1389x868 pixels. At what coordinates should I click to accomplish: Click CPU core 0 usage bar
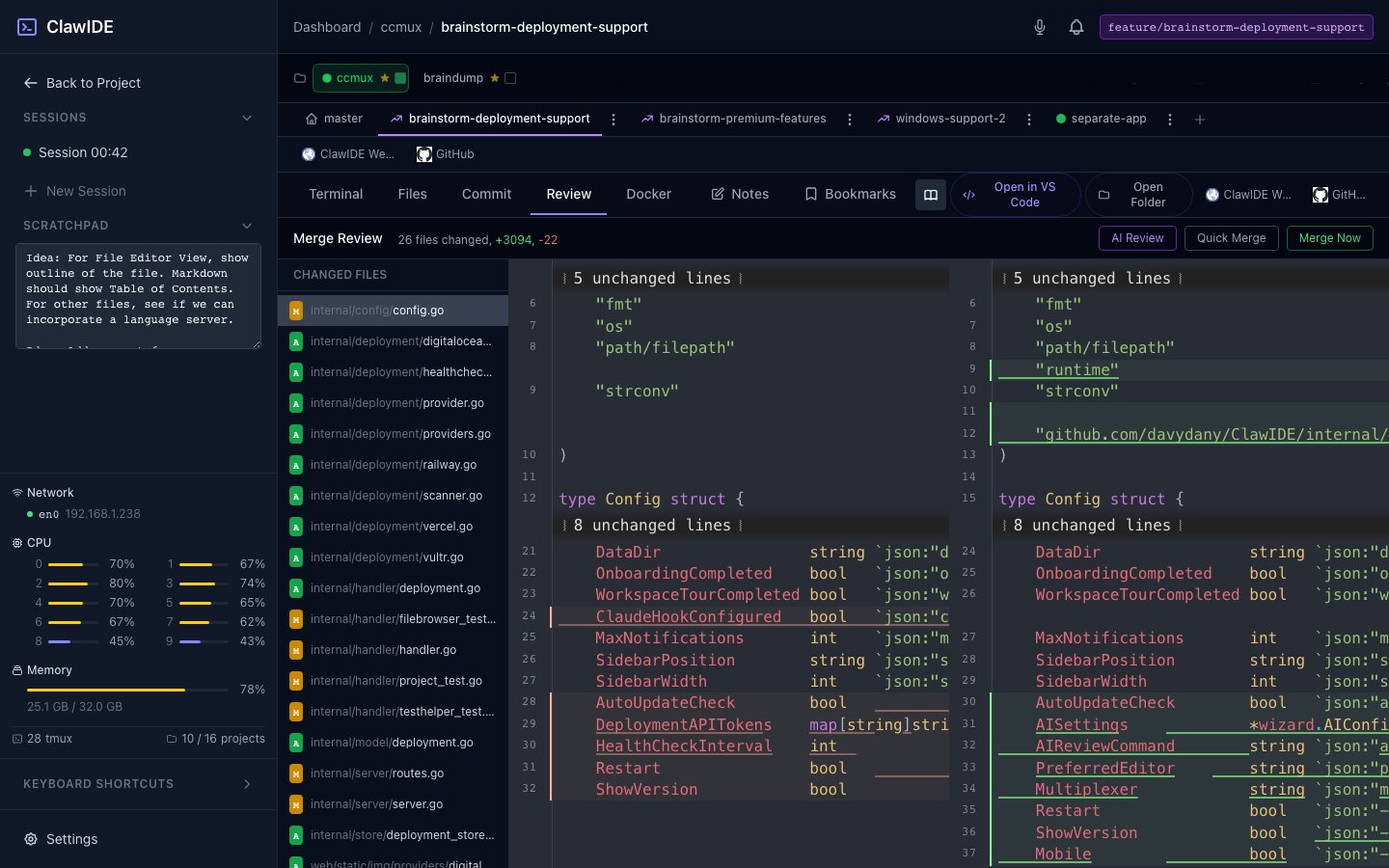click(73, 564)
